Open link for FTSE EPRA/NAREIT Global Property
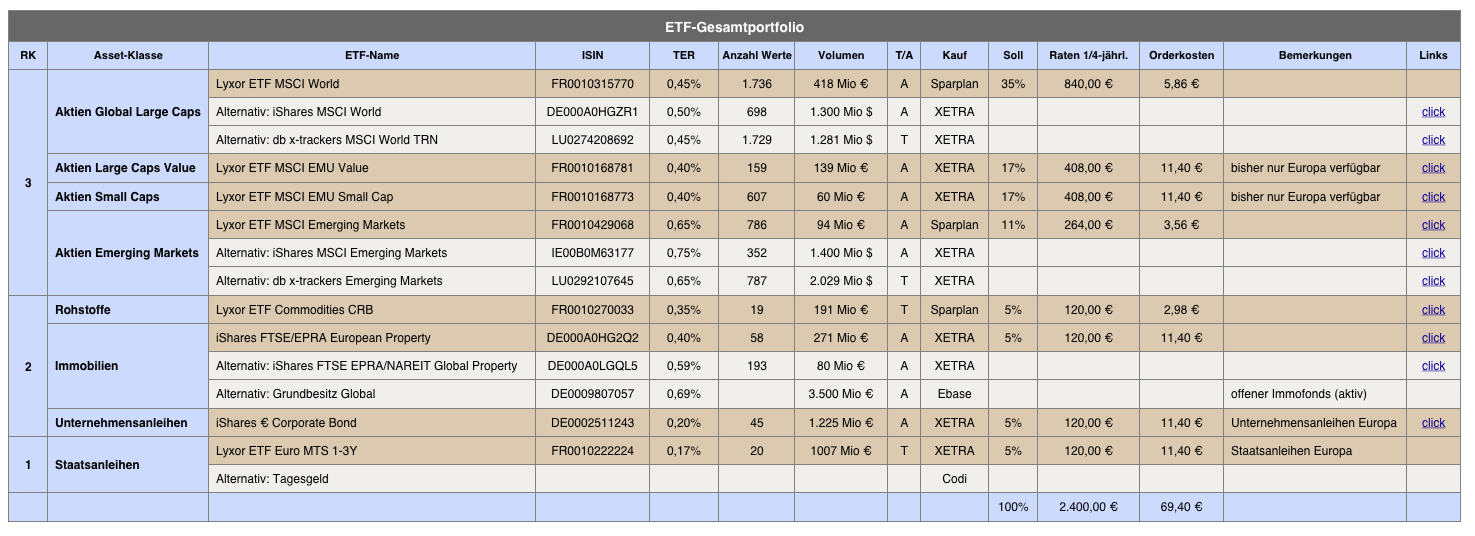 tap(1432, 366)
